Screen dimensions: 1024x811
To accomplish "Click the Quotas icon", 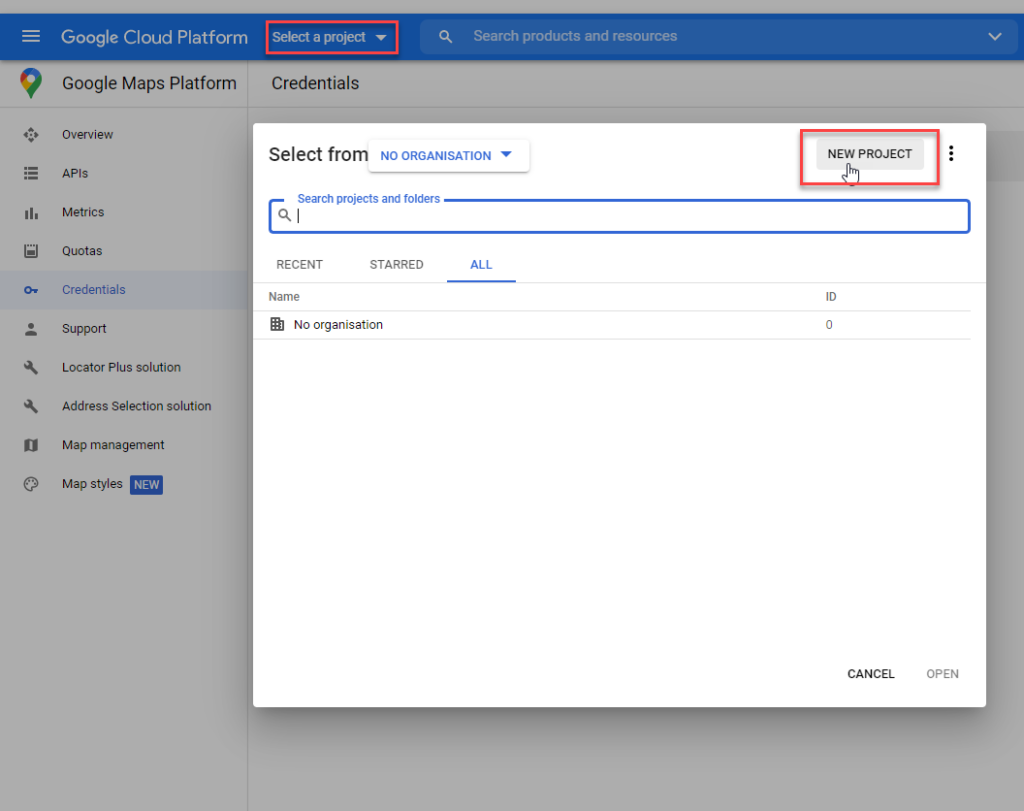I will click(x=31, y=250).
